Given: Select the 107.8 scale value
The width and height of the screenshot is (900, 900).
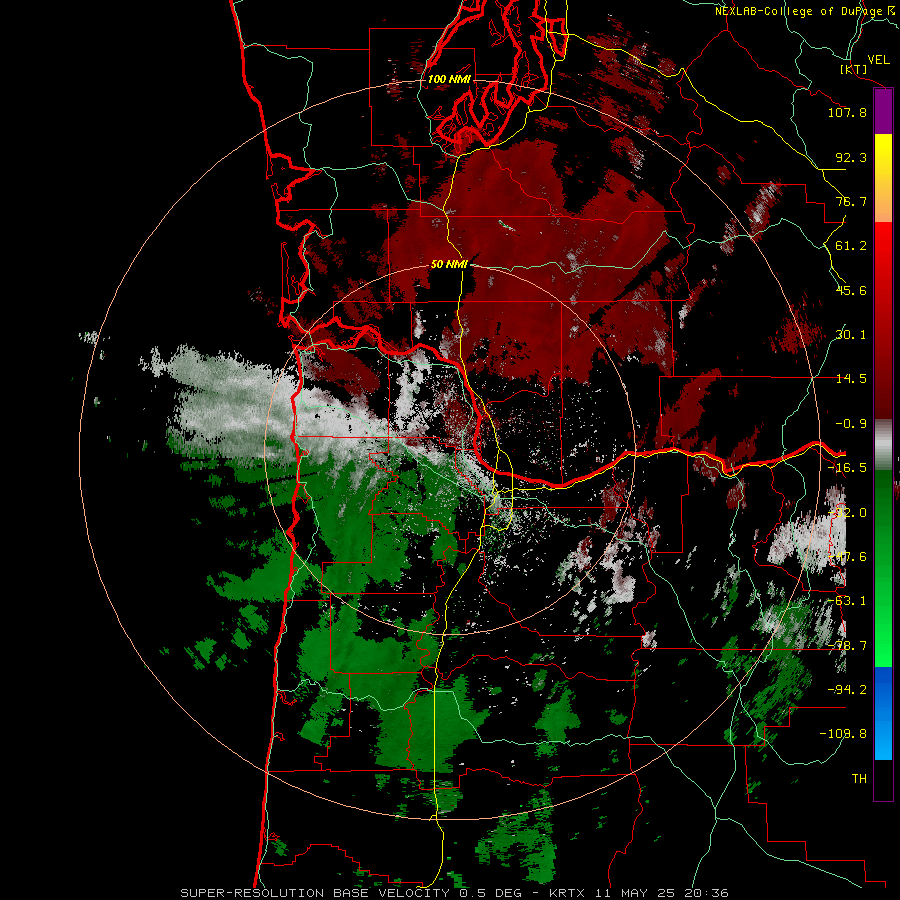Looking at the screenshot, I should (x=847, y=112).
